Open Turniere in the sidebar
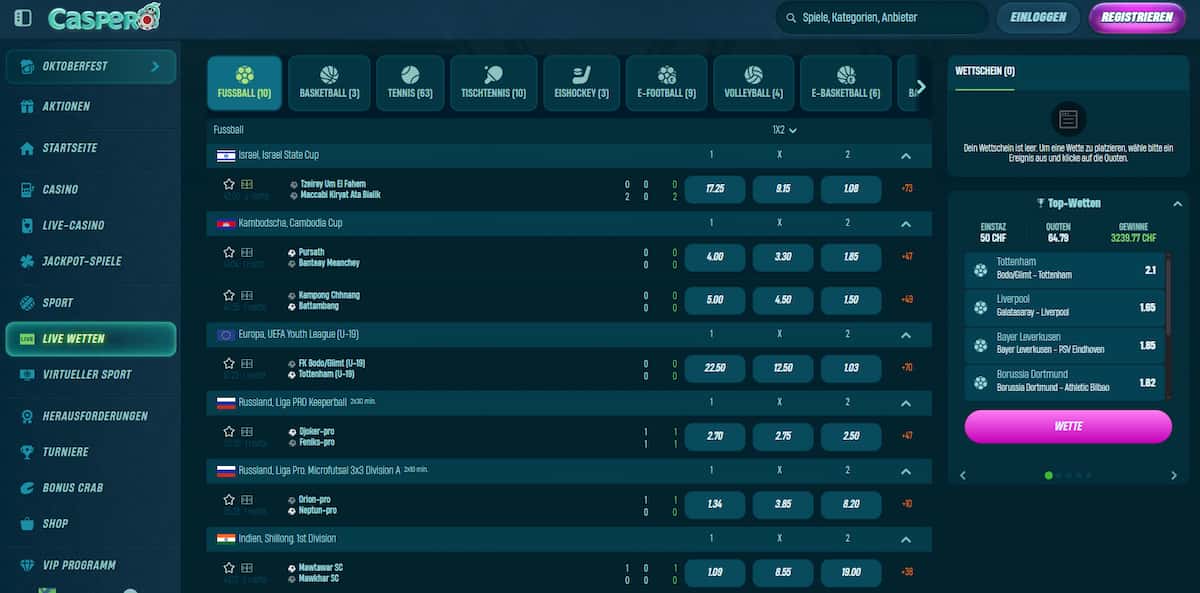This screenshot has height=593, width=1200. [65, 452]
